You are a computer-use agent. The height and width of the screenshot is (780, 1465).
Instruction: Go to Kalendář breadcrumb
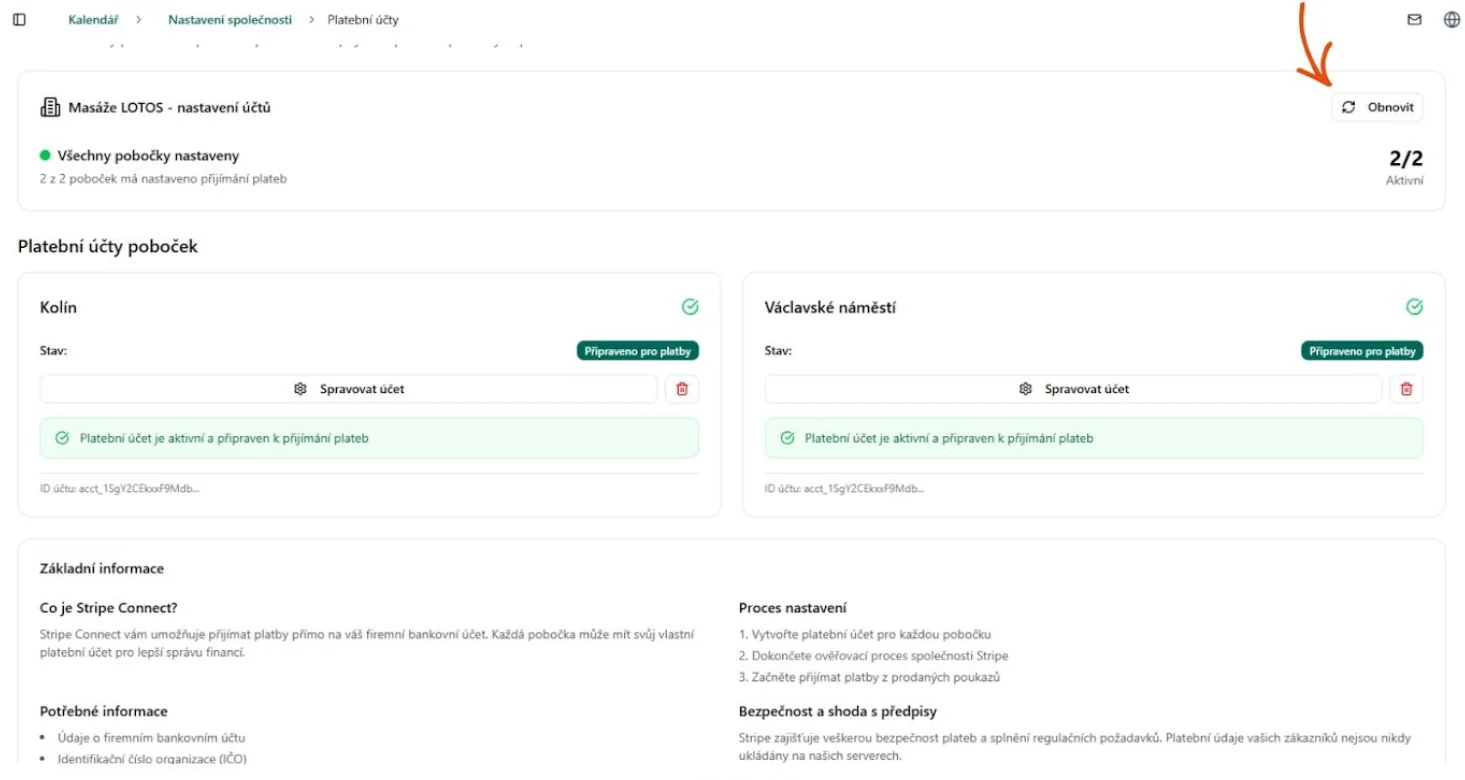[94, 20]
